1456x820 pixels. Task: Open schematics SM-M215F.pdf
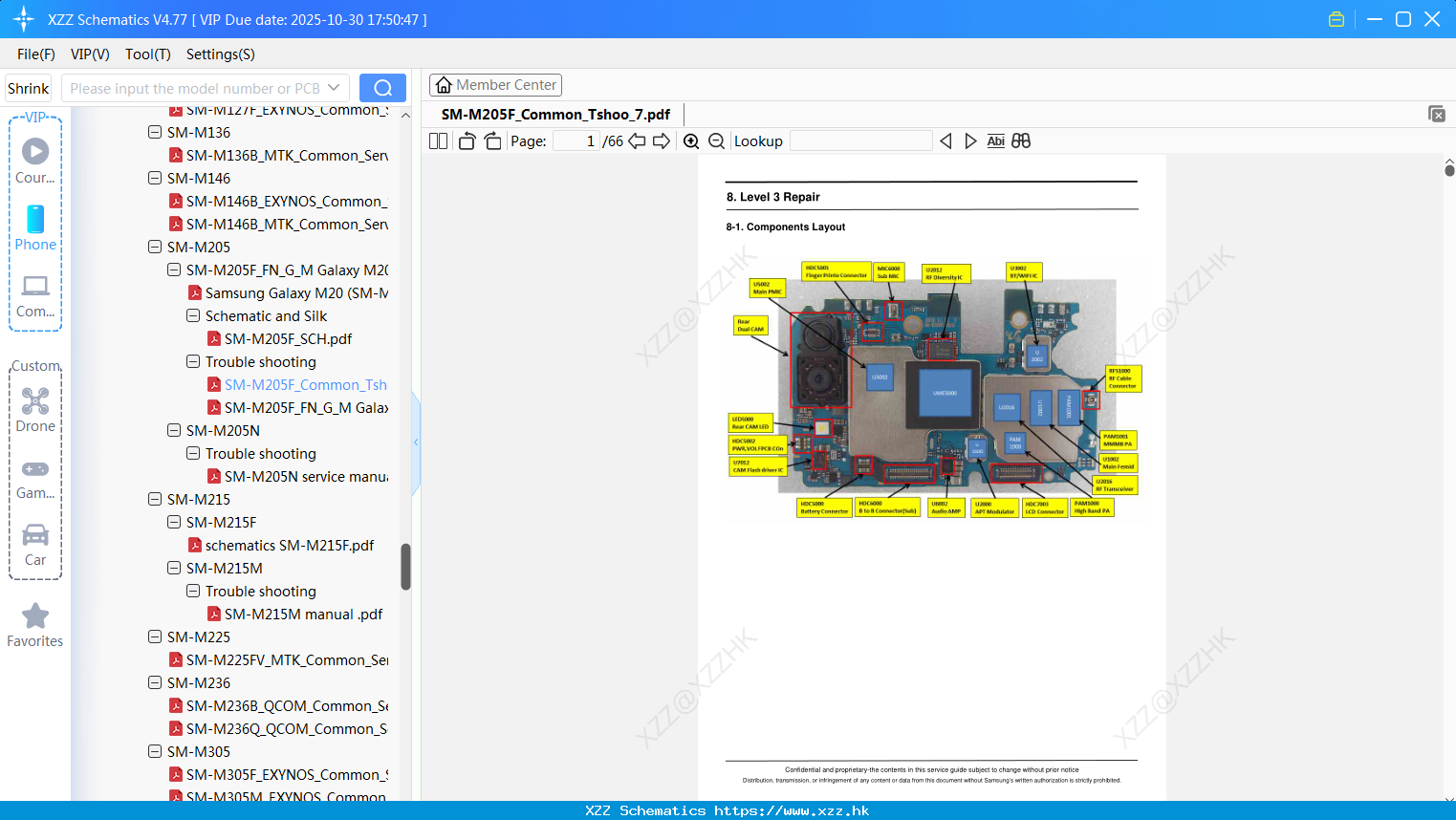289,546
